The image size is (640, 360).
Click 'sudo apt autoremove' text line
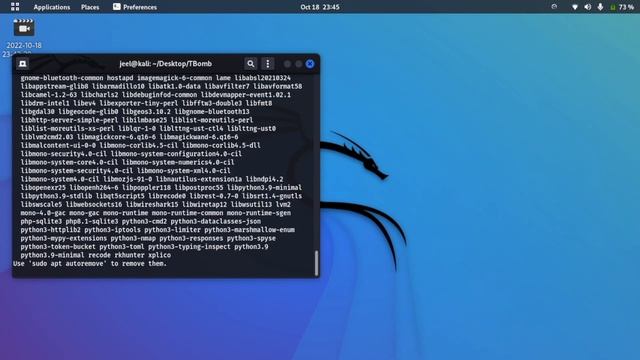tap(90, 264)
